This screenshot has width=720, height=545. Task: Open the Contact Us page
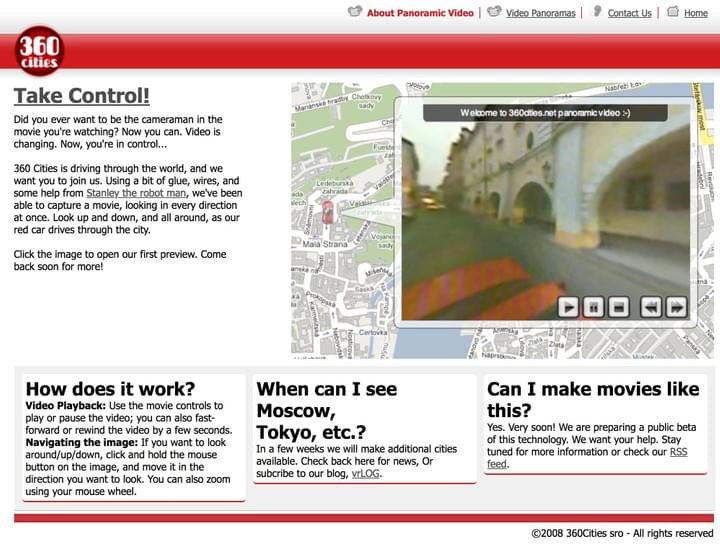pyautogui.click(x=630, y=13)
